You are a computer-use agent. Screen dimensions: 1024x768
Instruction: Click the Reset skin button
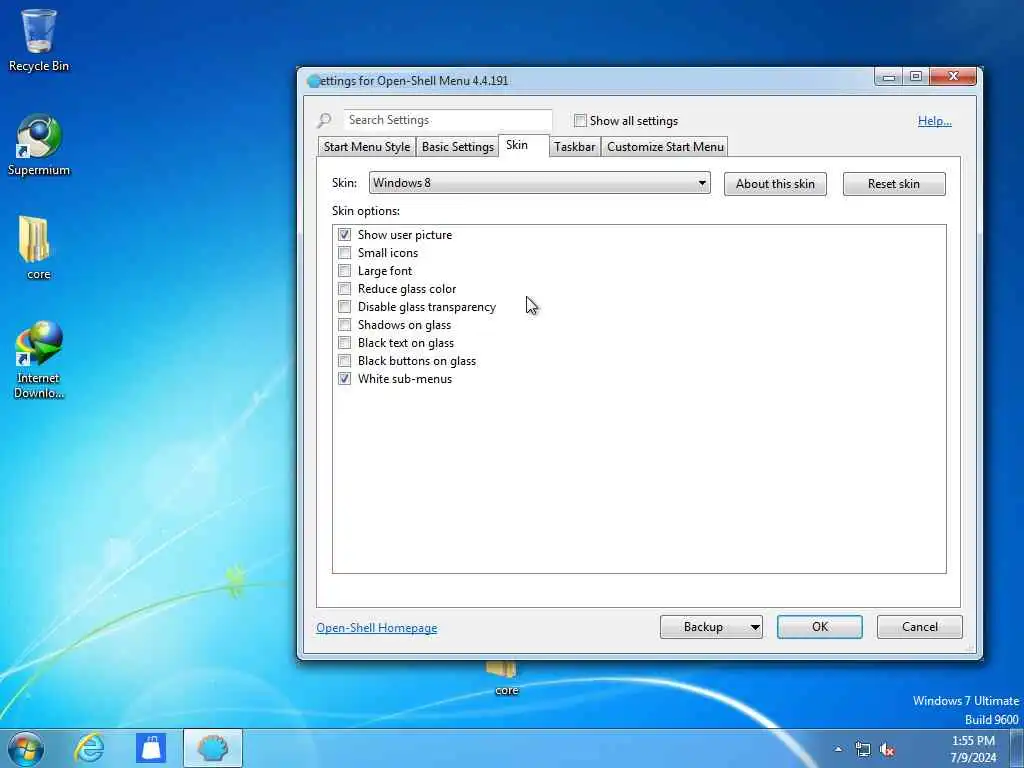[x=894, y=184]
